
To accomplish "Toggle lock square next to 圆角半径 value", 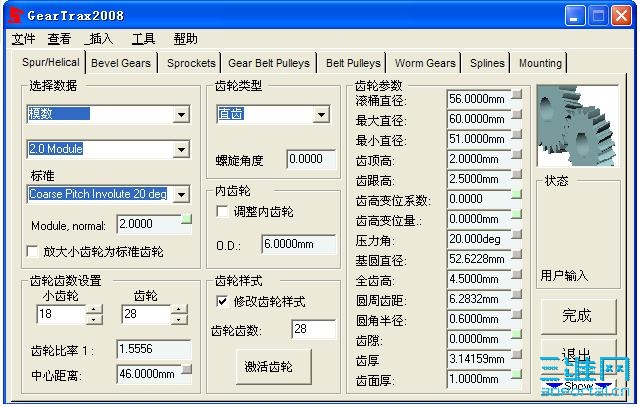I will (517, 315).
